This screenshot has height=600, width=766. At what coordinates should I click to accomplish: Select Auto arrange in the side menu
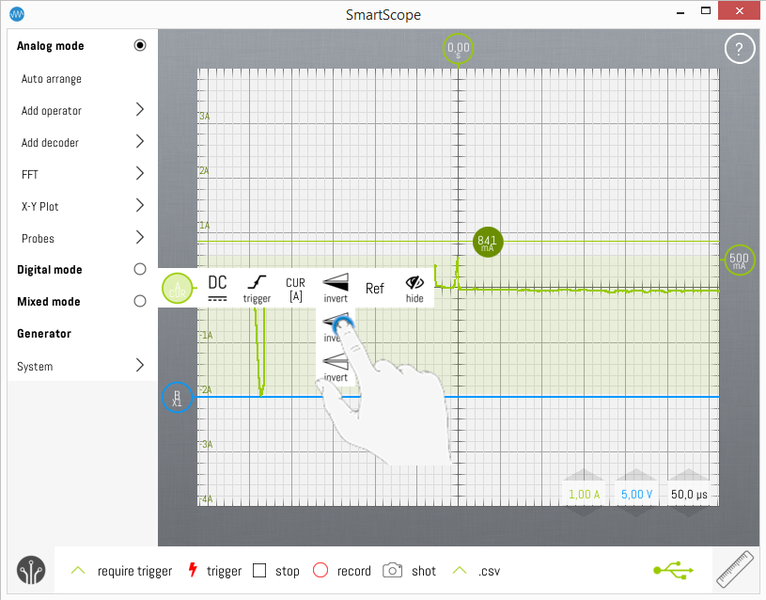(x=52, y=79)
